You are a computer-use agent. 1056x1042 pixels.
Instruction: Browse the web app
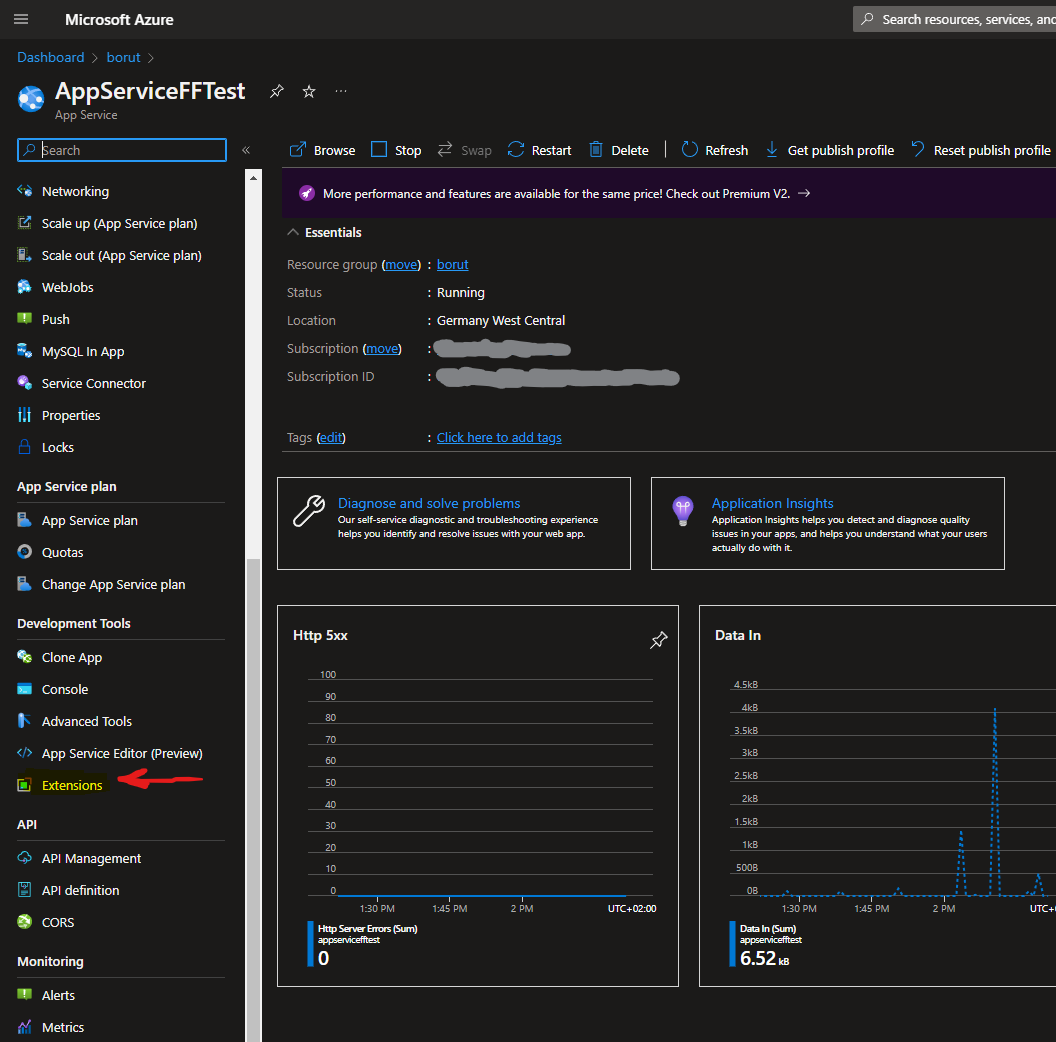point(322,150)
